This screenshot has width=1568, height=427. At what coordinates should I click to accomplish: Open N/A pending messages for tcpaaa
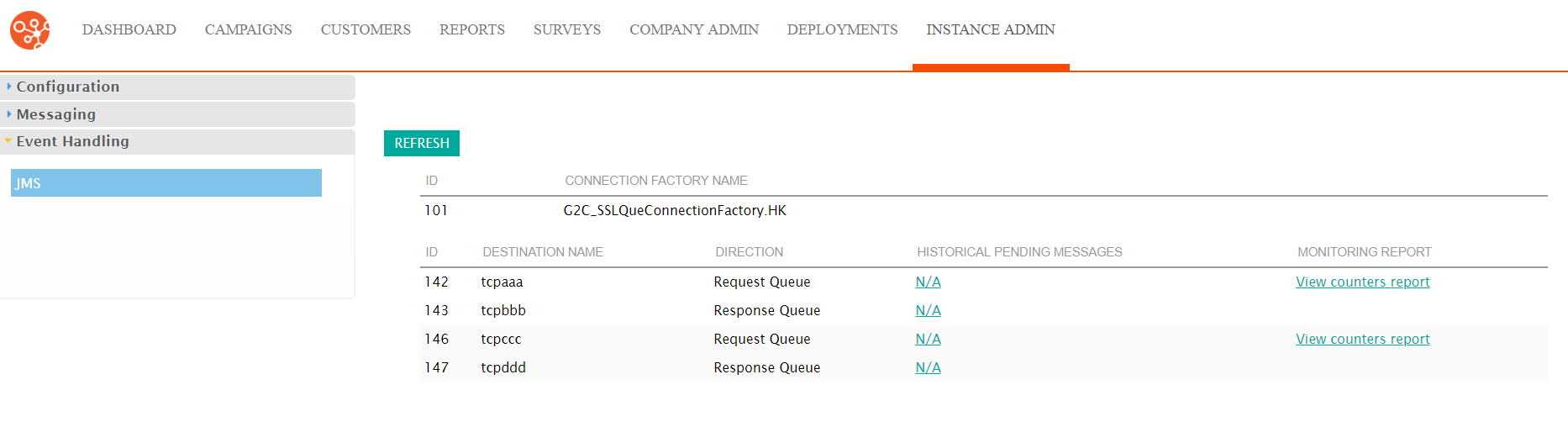928,282
